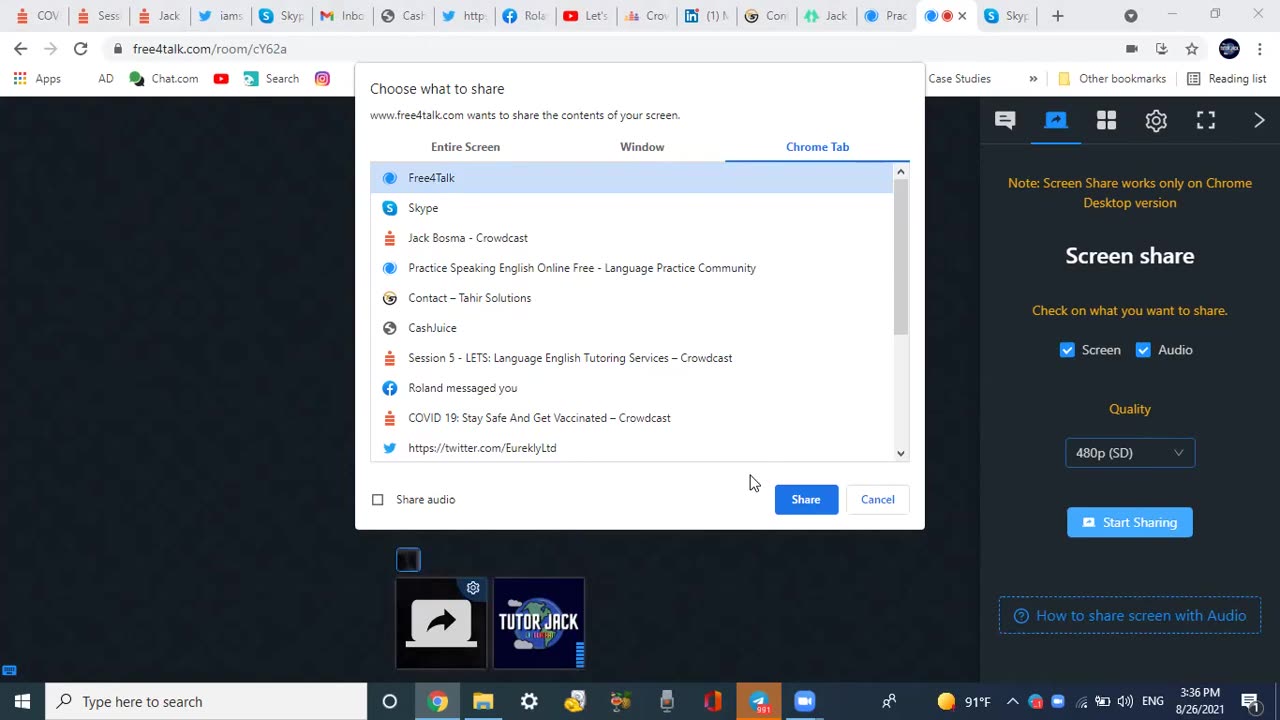The image size is (1280, 720).
Task: Toggle the Screen checkbox
Action: point(1067,350)
